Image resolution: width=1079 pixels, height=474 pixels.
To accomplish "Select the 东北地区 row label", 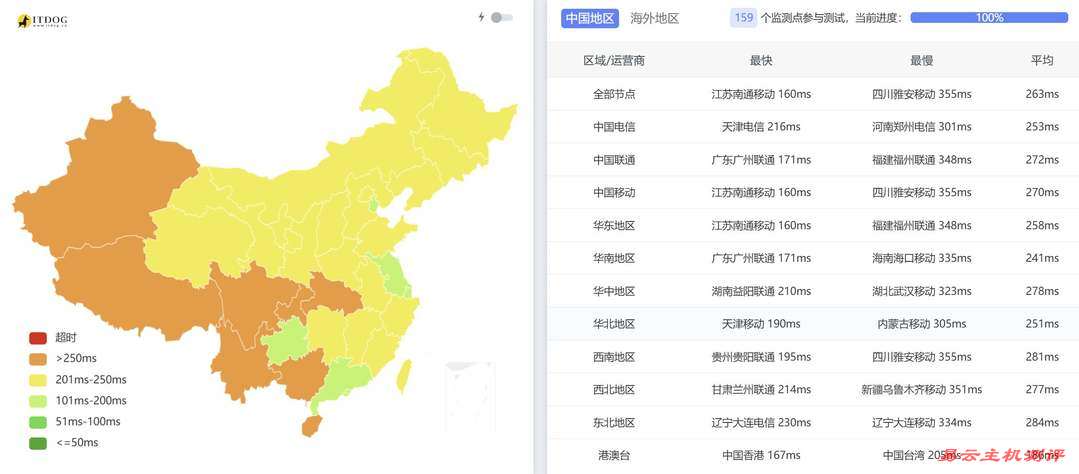I will (x=614, y=422).
